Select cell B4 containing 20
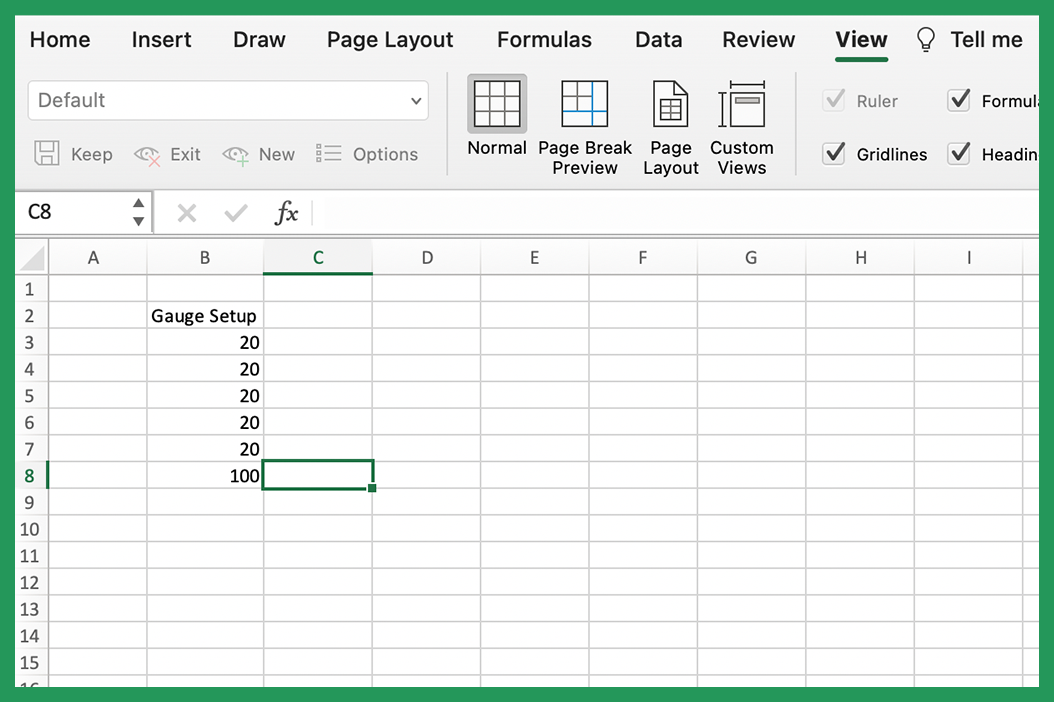 pyautogui.click(x=205, y=368)
